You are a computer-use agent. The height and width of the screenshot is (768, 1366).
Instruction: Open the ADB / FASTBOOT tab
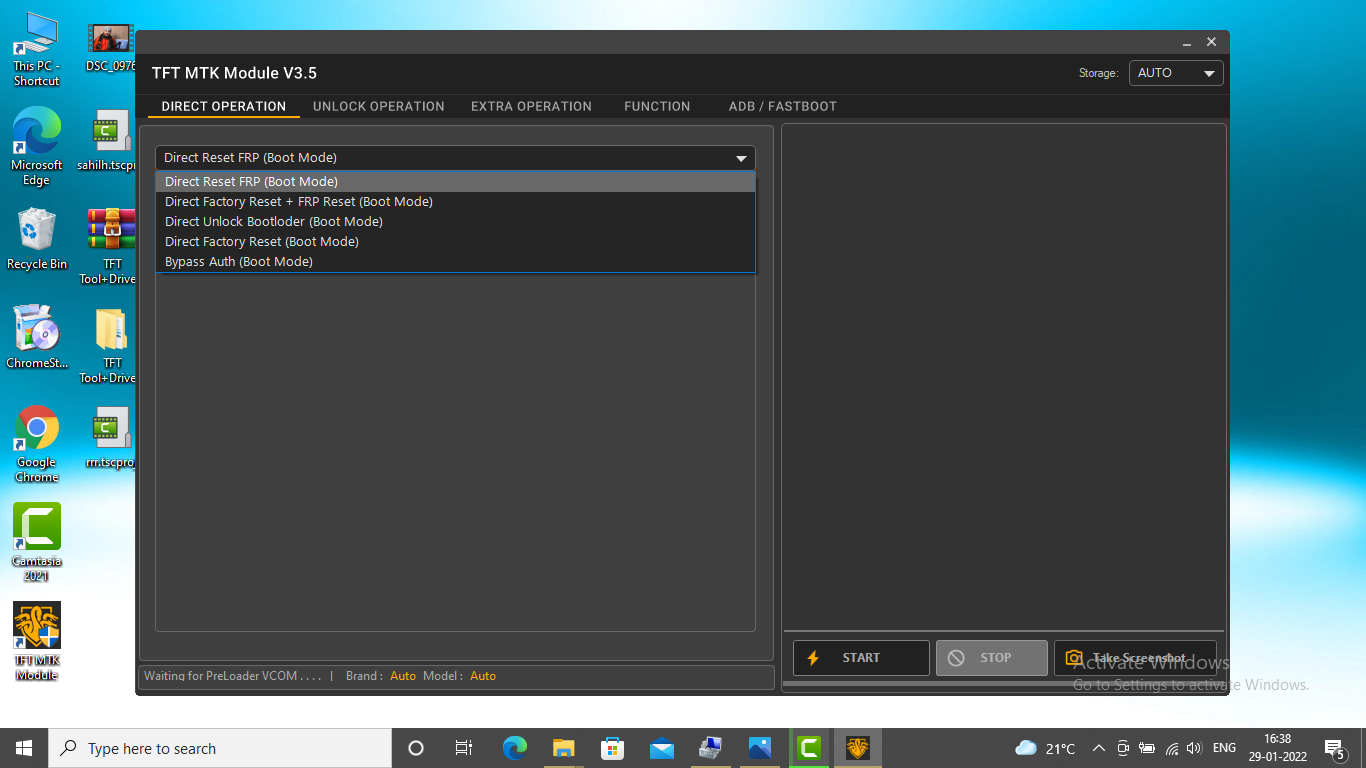tap(783, 106)
